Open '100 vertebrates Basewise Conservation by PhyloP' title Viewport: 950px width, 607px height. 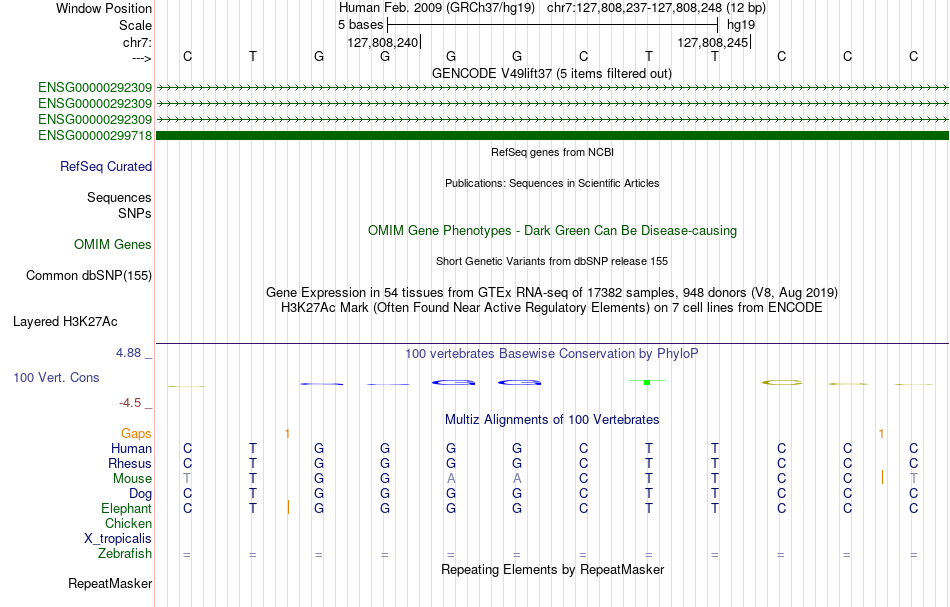[x=552, y=353]
